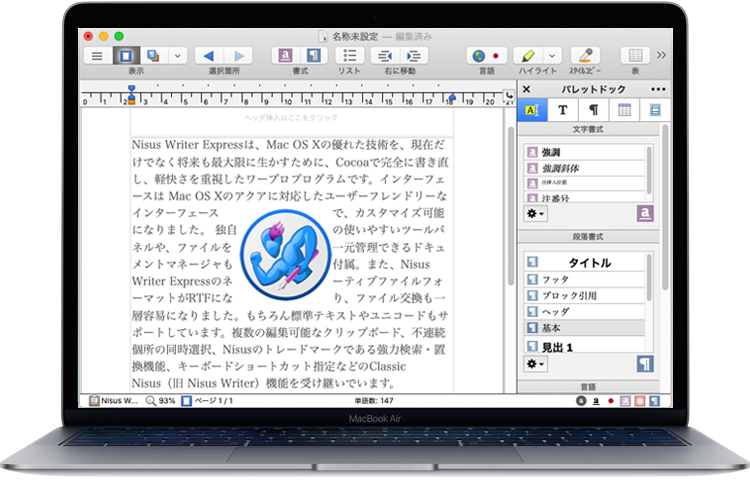Apply the フッタ paragraph style
The width and height of the screenshot is (750, 485).
click(x=585, y=279)
